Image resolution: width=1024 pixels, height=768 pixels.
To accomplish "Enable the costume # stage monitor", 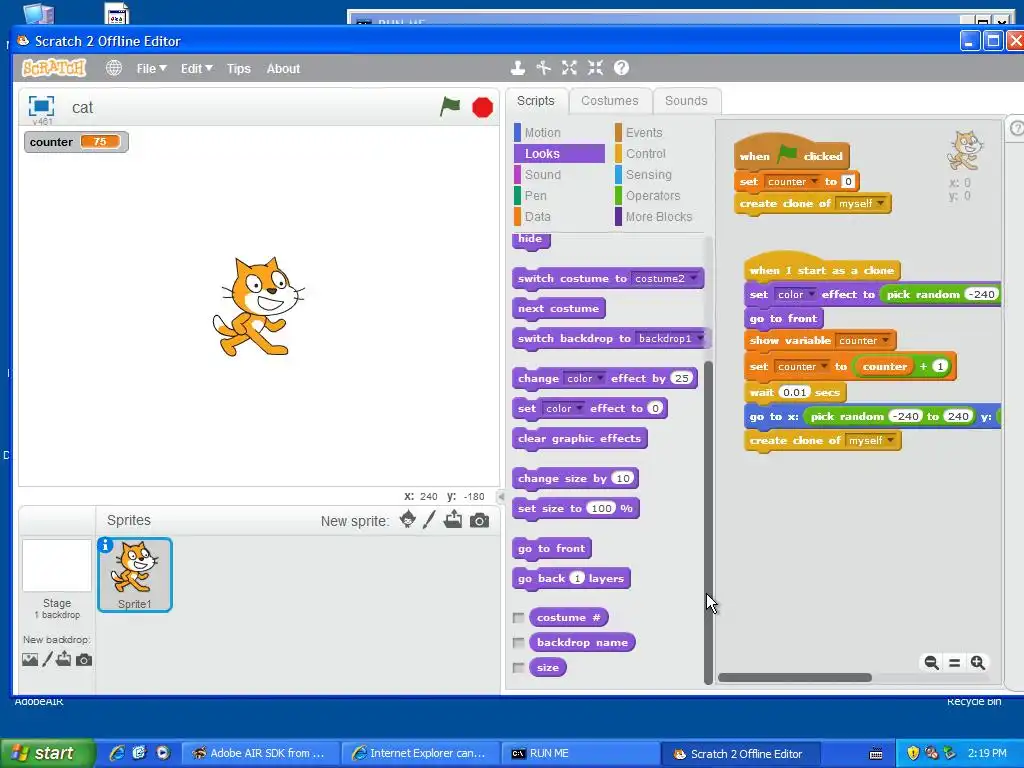I will 519,618.
